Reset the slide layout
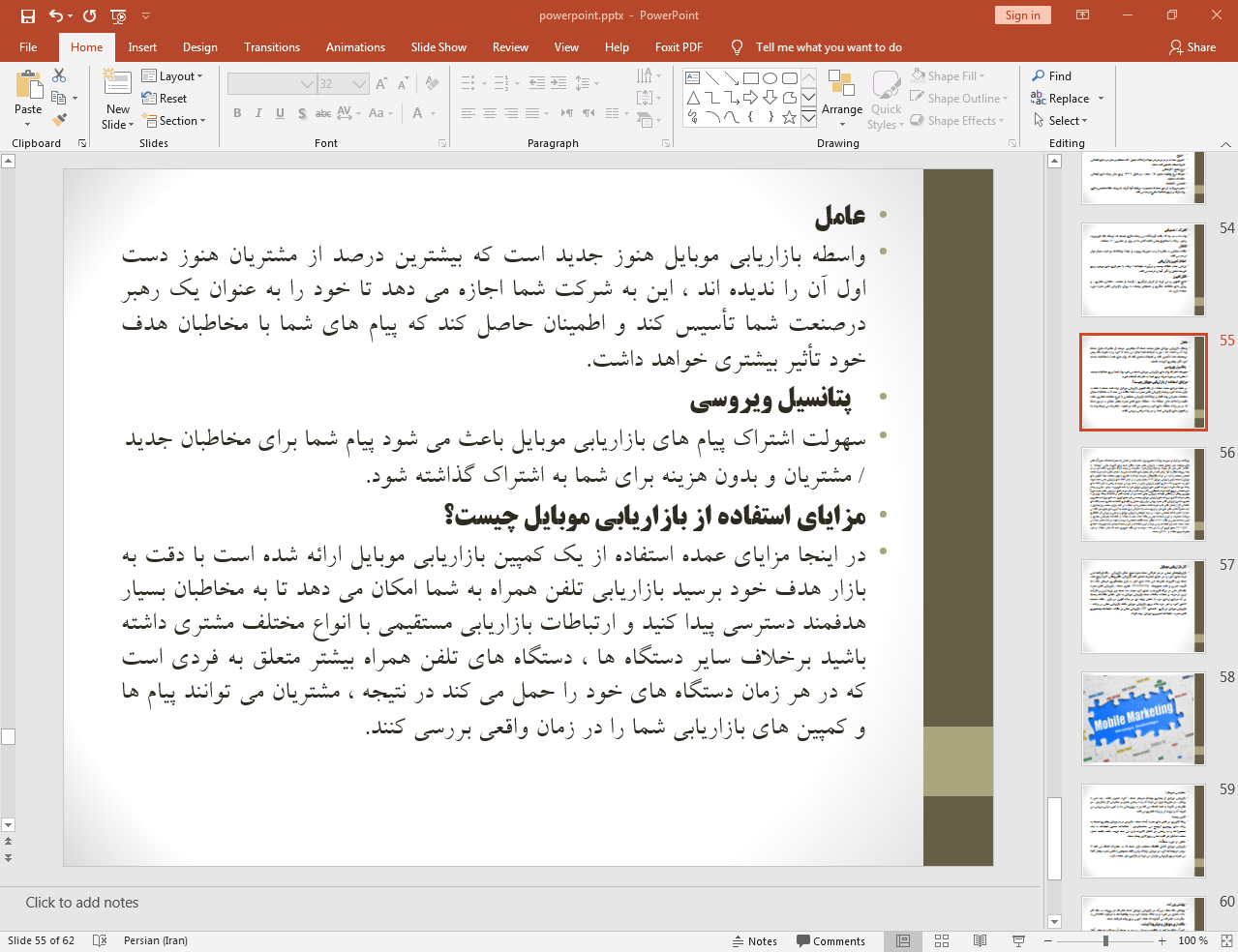 [x=165, y=99]
